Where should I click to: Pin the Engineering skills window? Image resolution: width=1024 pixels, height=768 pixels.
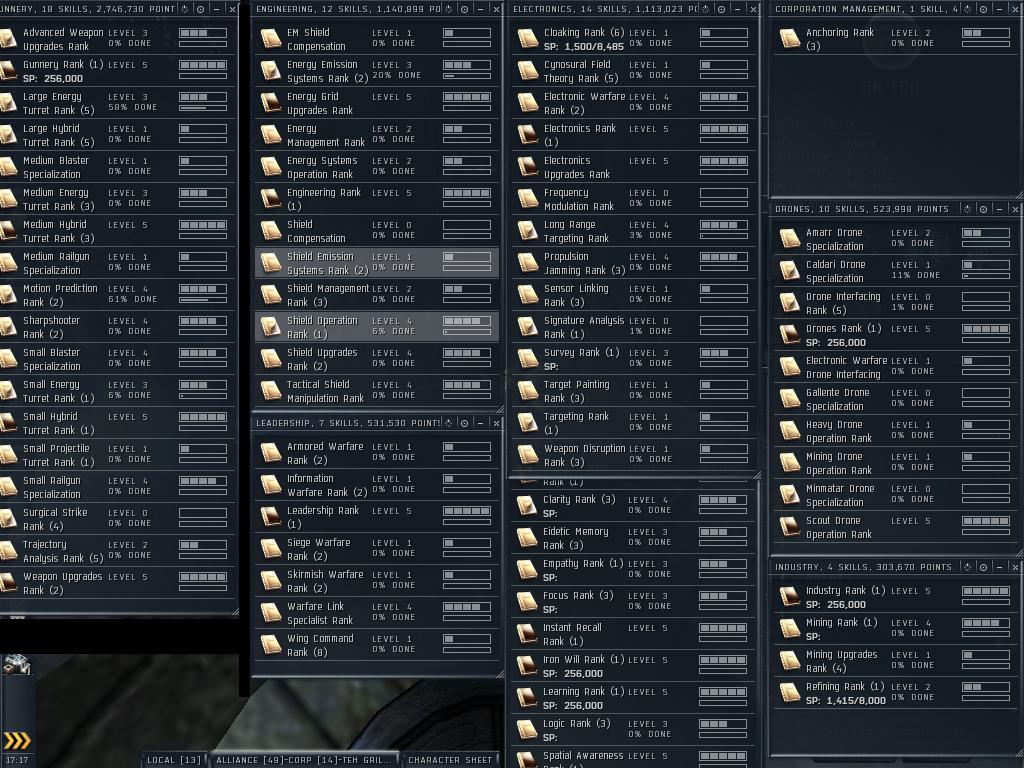[464, 9]
